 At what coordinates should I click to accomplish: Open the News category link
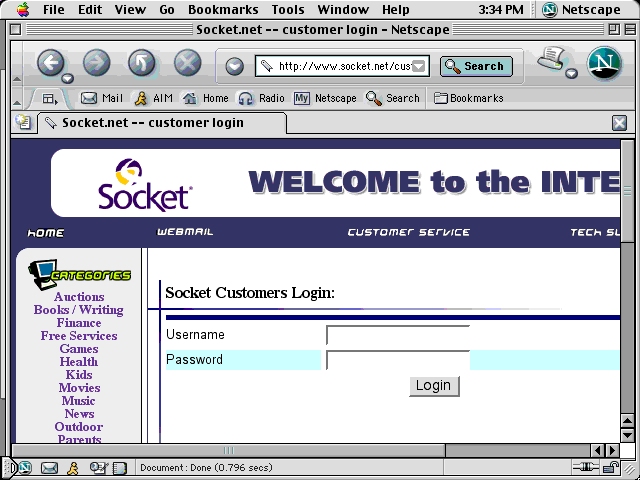pyautogui.click(x=79, y=414)
